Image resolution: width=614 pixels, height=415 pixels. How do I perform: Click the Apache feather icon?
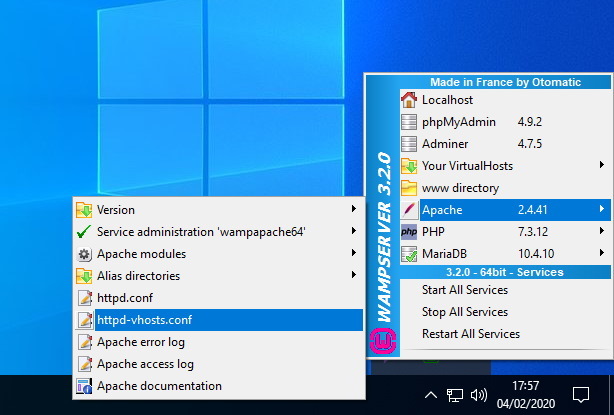pyautogui.click(x=408, y=210)
